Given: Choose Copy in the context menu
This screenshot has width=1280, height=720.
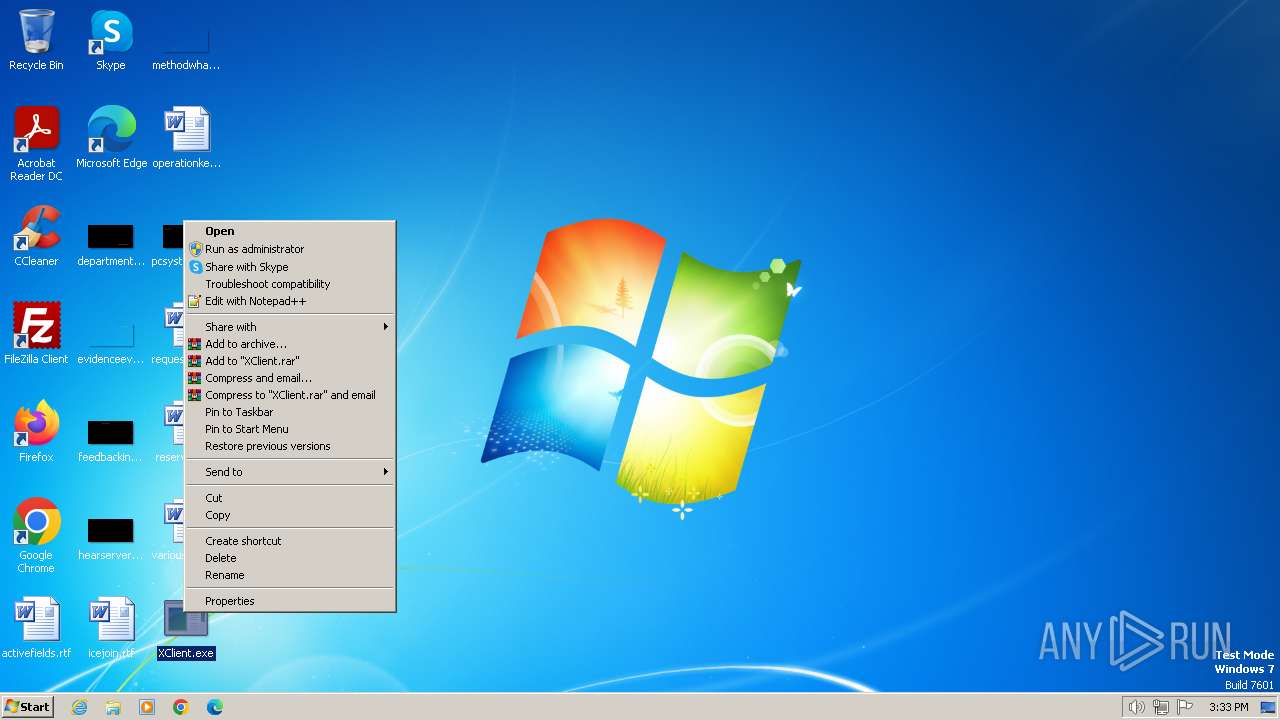Looking at the screenshot, I should tap(290, 515).
